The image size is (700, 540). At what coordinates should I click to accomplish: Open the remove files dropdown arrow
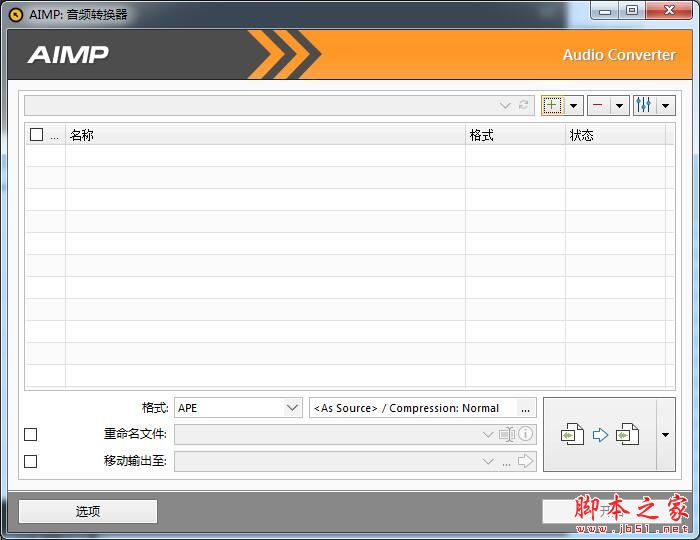[x=620, y=106]
